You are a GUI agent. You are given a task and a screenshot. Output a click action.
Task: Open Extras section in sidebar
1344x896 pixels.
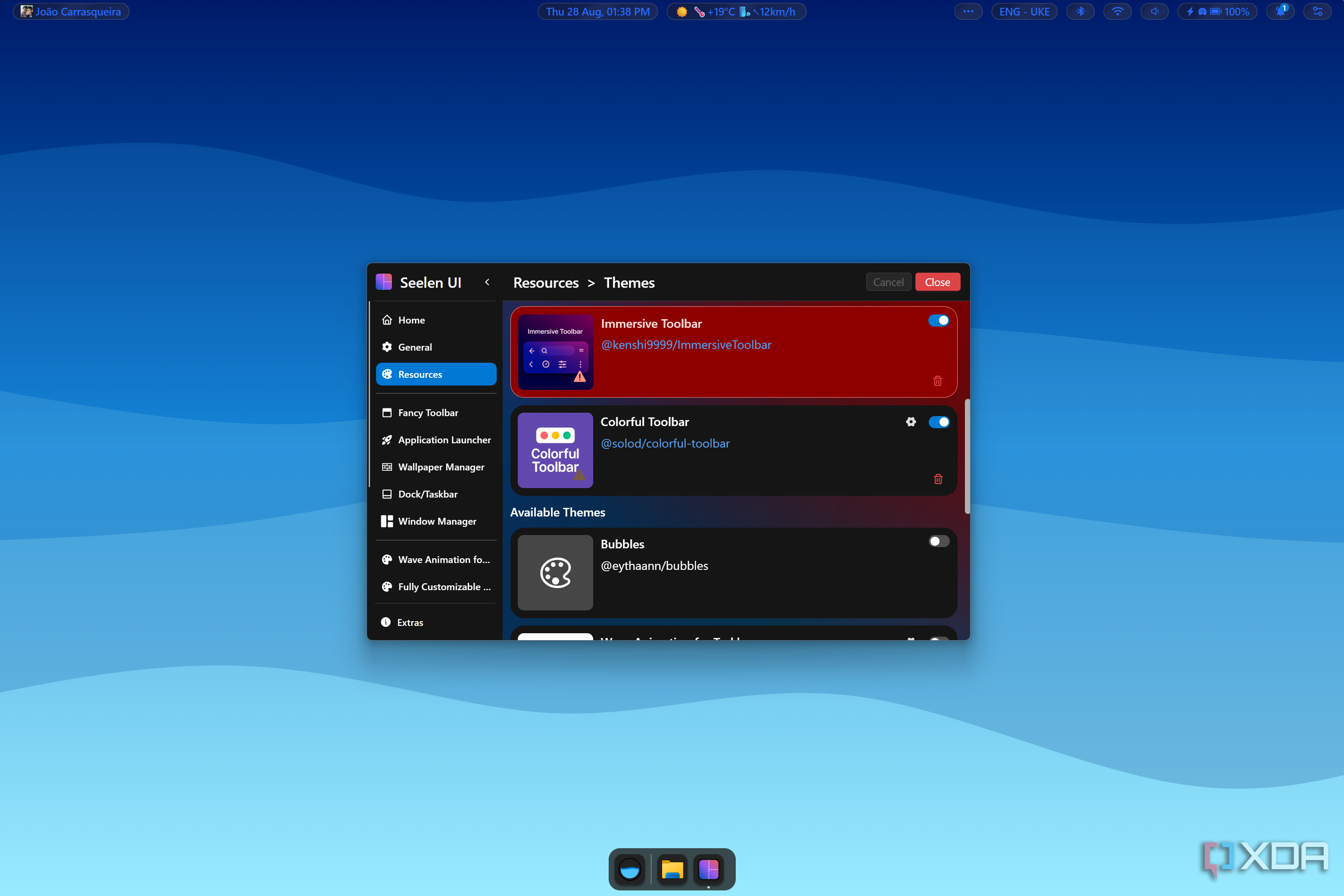tap(436, 622)
